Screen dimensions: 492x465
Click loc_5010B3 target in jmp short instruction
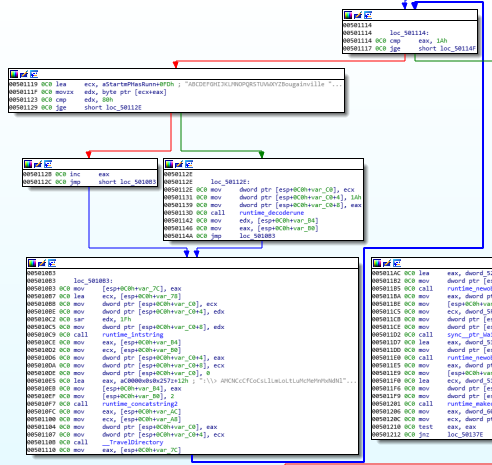[138, 182]
